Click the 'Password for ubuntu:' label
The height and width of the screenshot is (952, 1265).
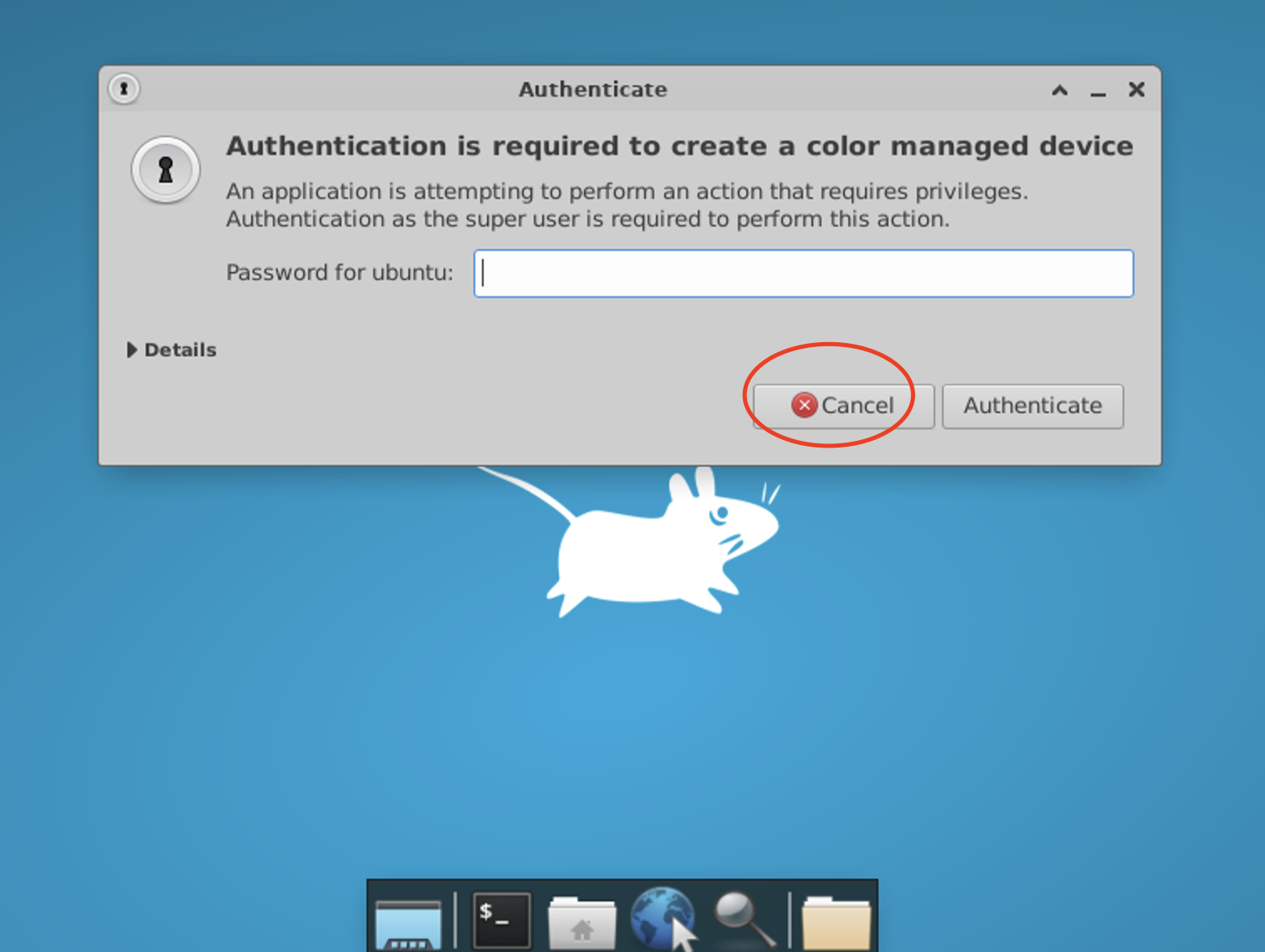tap(340, 273)
